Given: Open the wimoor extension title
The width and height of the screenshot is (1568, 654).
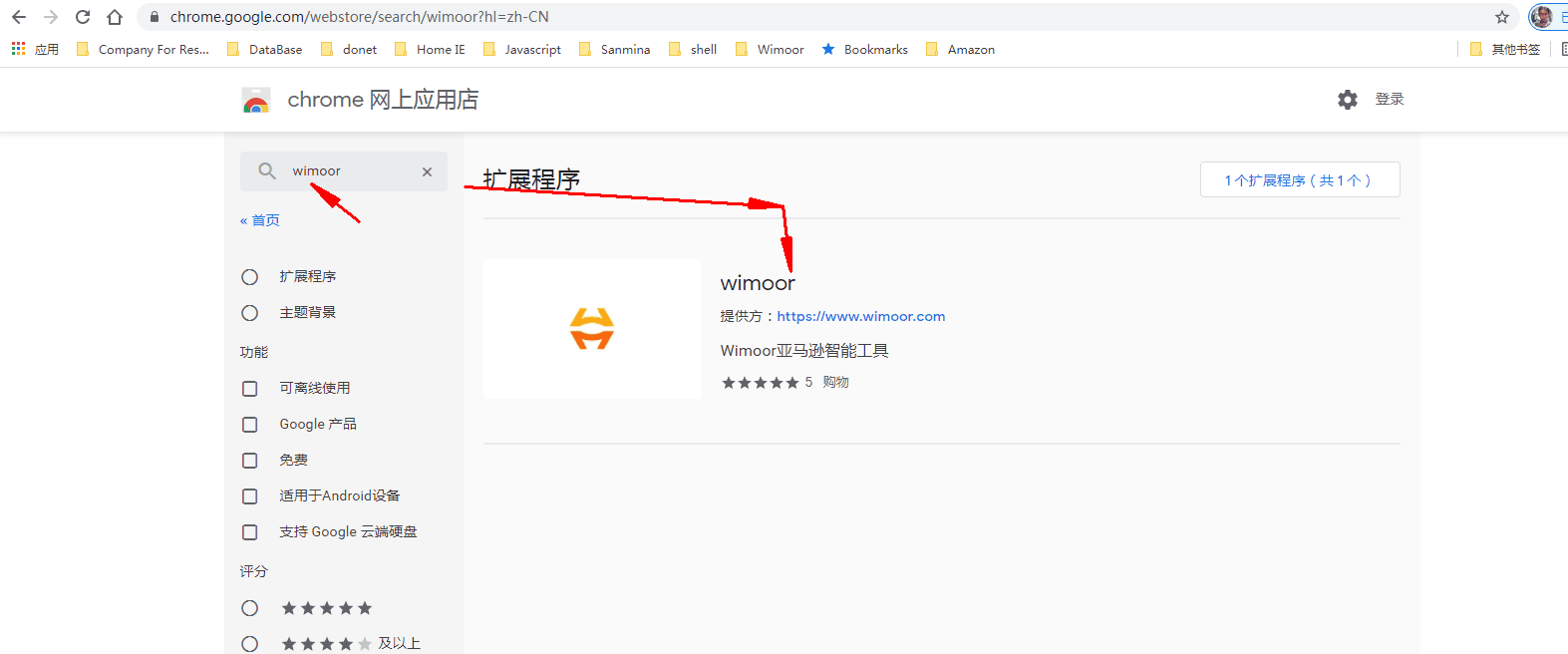Looking at the screenshot, I should 758,283.
